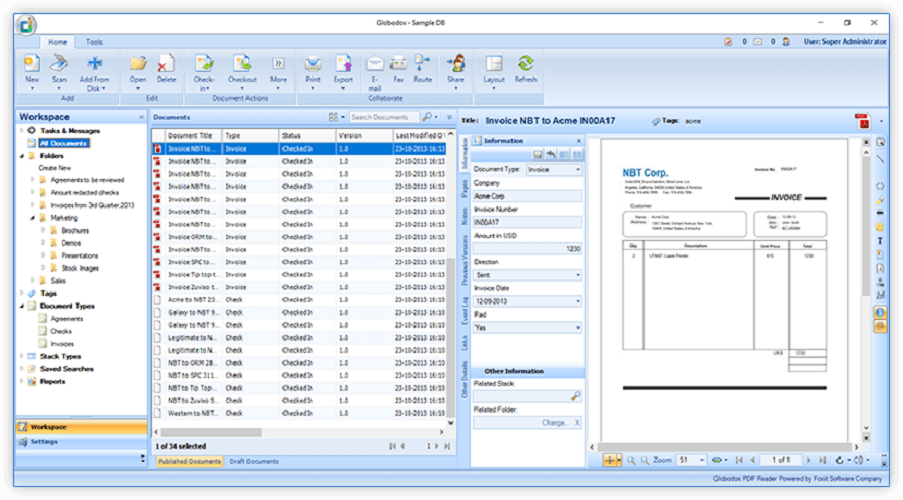Click the search magnifier icon in Documents bar
This screenshot has width=903, height=500.
click(427, 117)
